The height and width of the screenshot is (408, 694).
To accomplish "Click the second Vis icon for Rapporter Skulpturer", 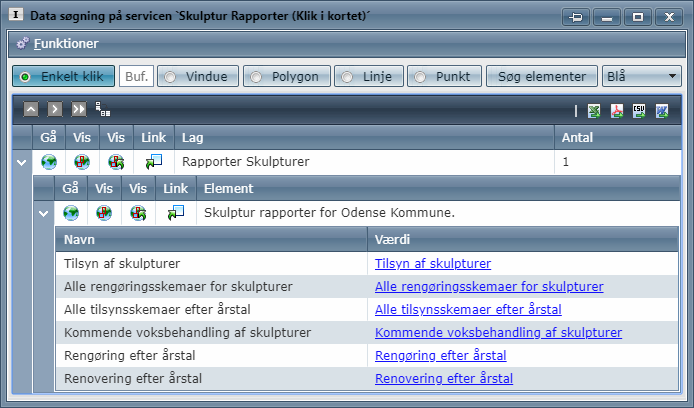I will (116, 161).
